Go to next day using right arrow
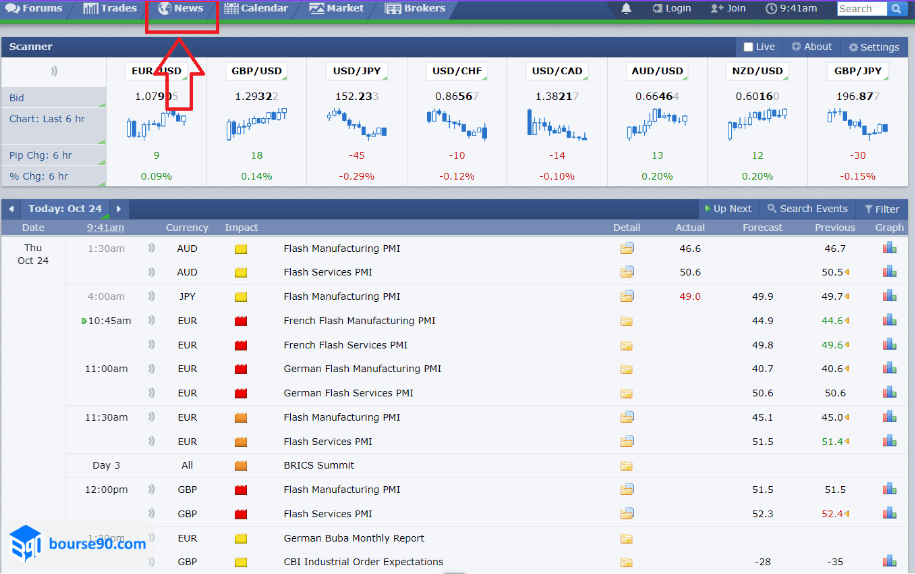 (x=118, y=209)
